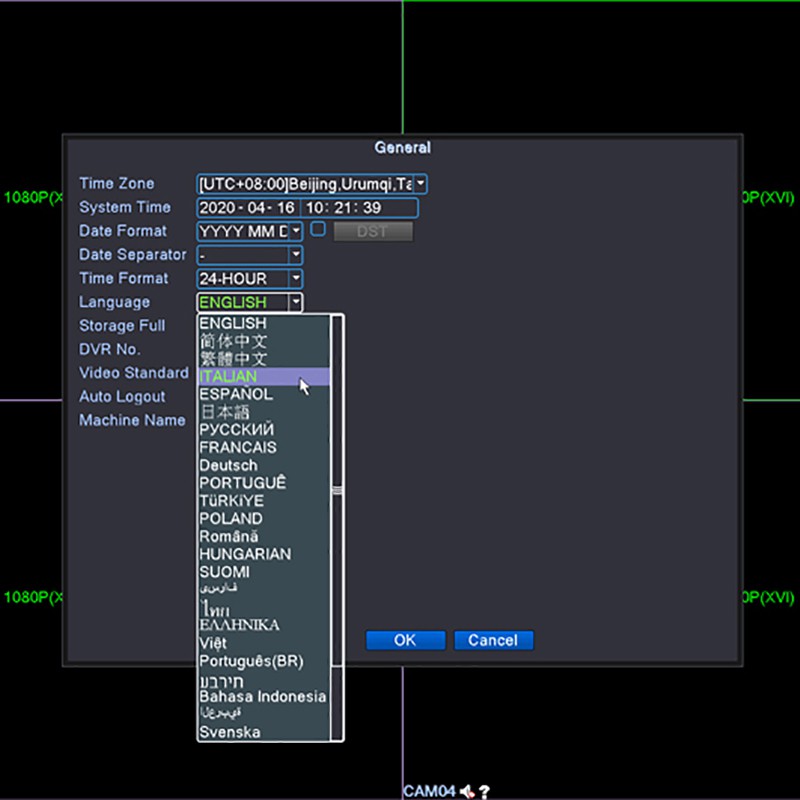Enable the checkbox next to DST
The image size is (800, 800).
click(x=318, y=229)
